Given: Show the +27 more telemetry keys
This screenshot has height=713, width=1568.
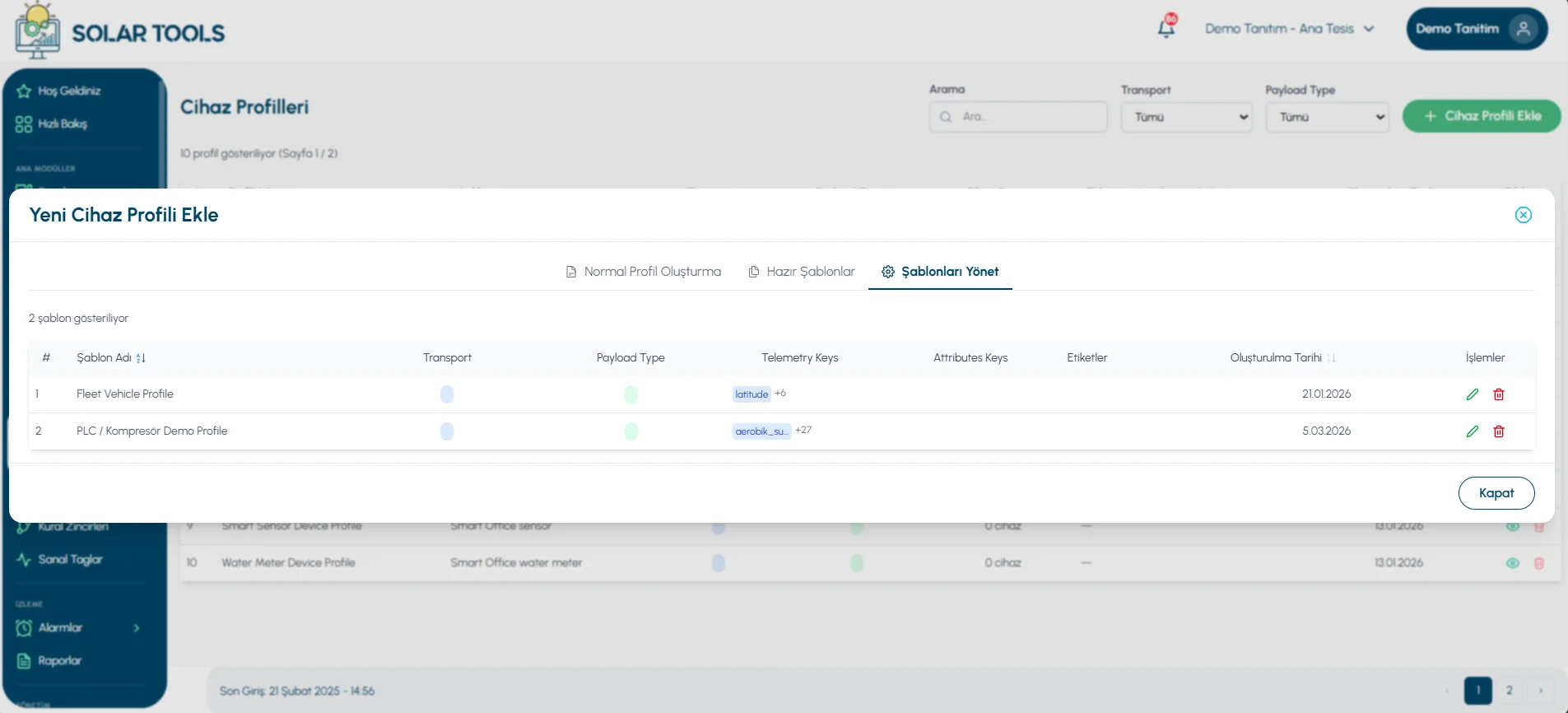Looking at the screenshot, I should click(x=803, y=431).
